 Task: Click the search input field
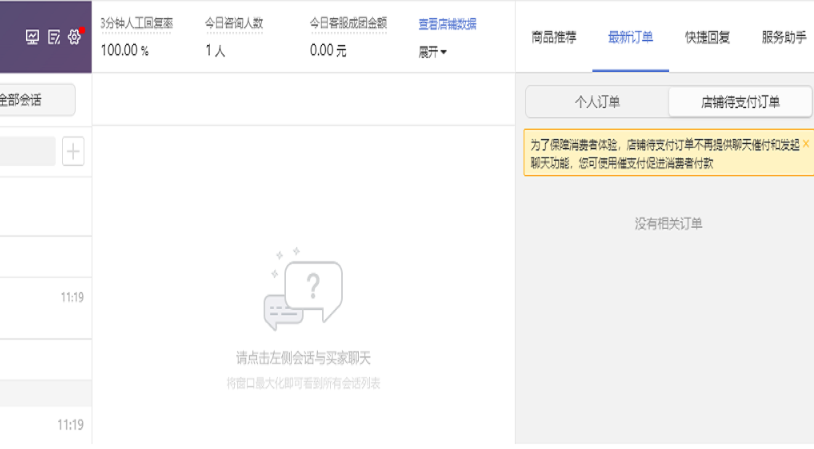click(25, 152)
